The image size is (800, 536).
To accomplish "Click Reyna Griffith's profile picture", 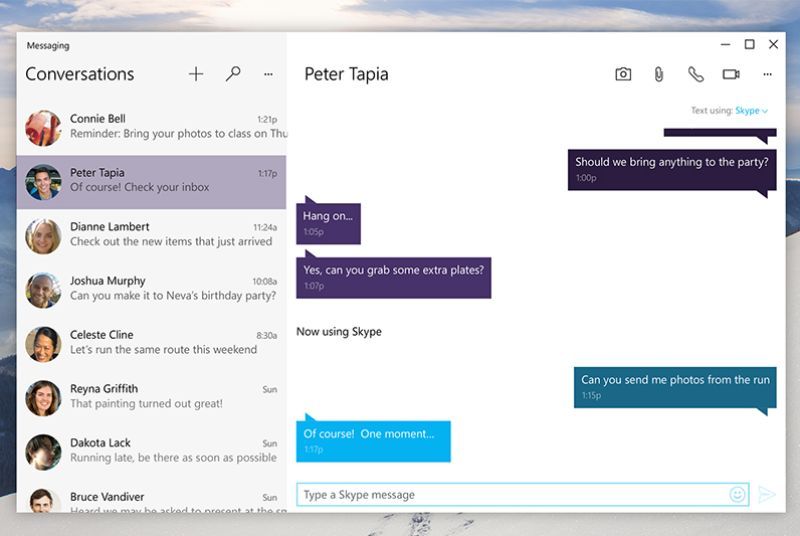I will coord(44,397).
